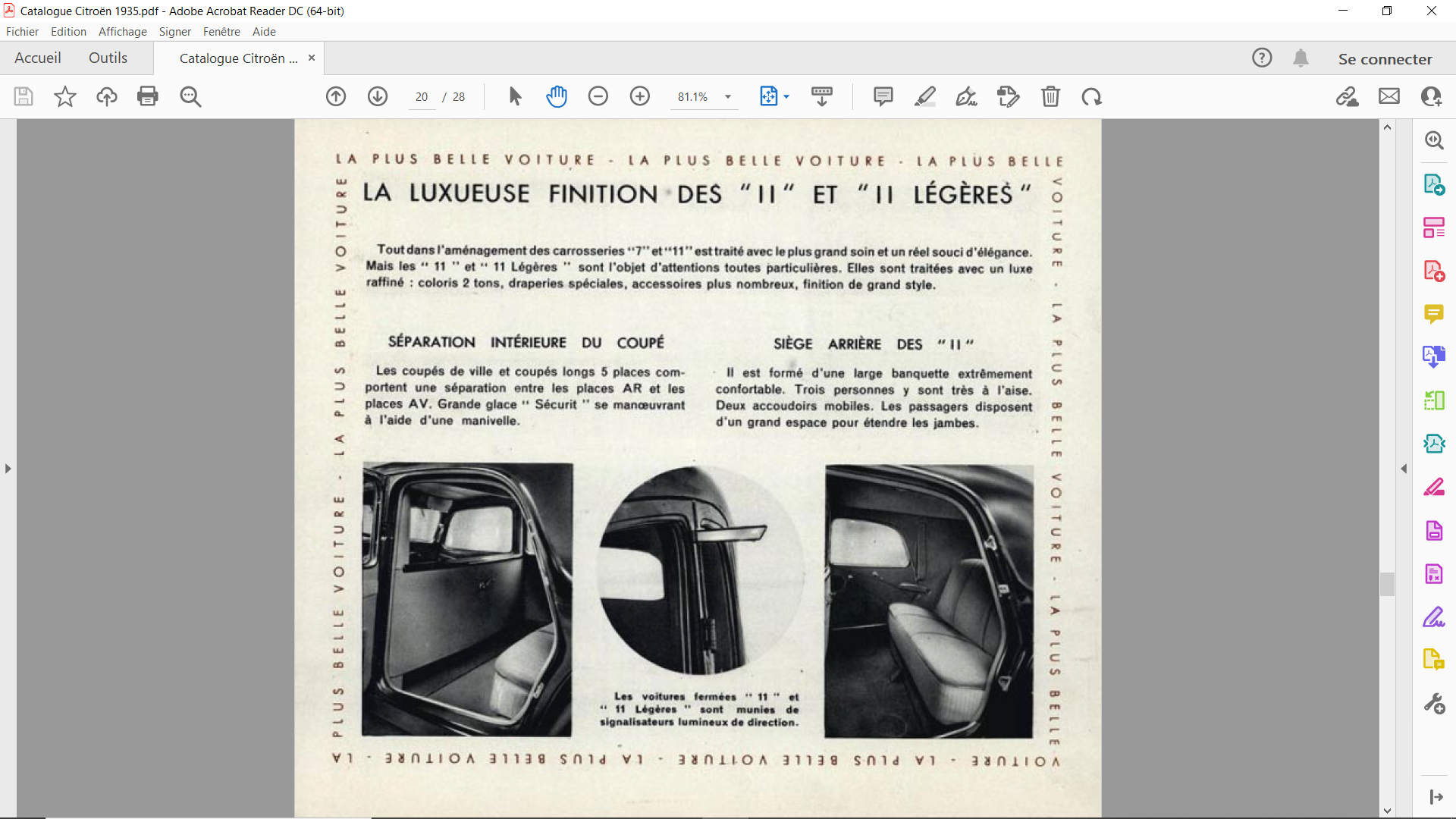Select the highlight text pen tool
The height and width of the screenshot is (819, 1456).
coord(925,96)
